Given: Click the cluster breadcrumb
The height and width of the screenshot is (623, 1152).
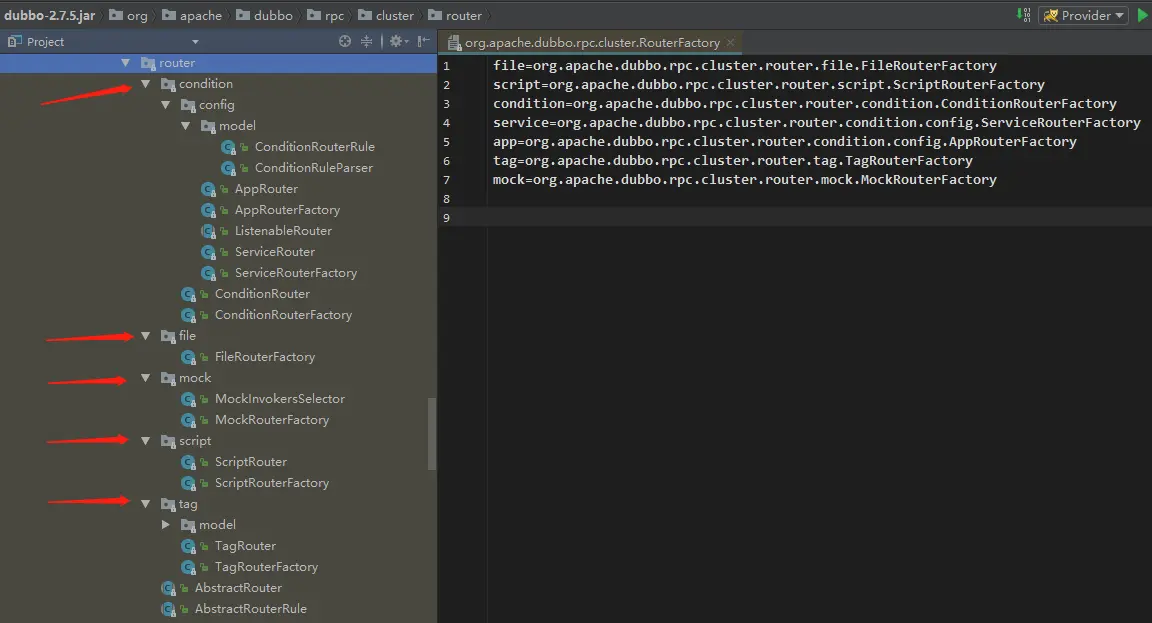Looking at the screenshot, I should coord(386,15).
